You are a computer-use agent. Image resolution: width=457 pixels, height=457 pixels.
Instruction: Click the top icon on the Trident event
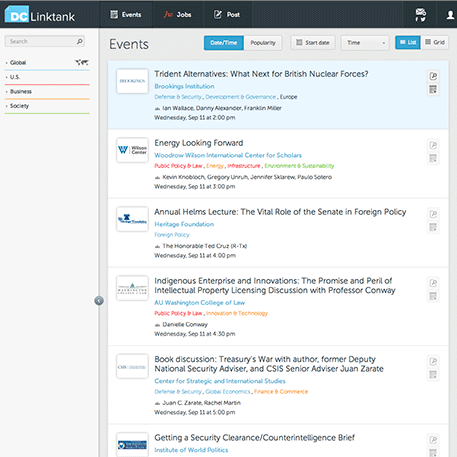[x=433, y=76]
